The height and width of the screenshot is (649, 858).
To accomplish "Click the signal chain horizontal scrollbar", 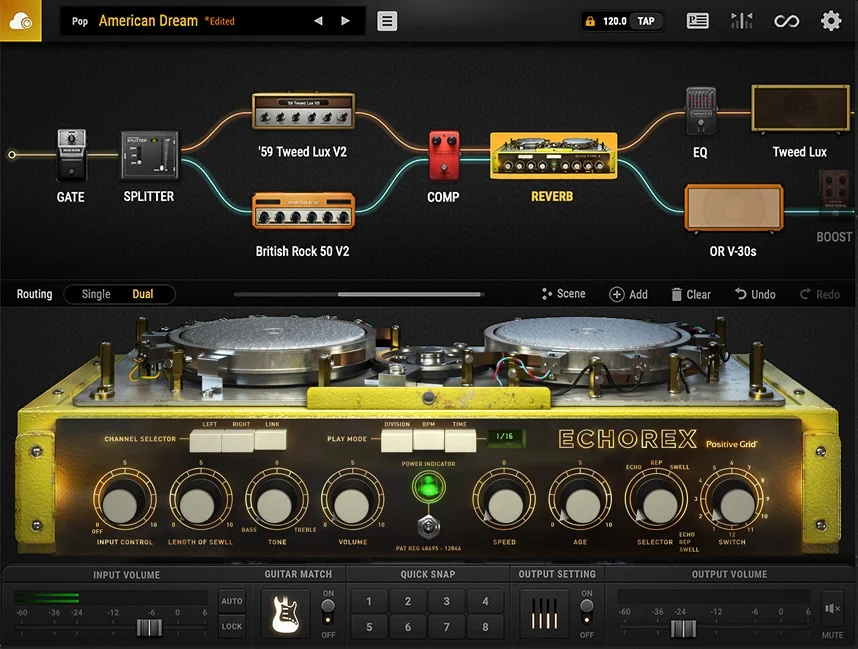I will click(x=410, y=294).
